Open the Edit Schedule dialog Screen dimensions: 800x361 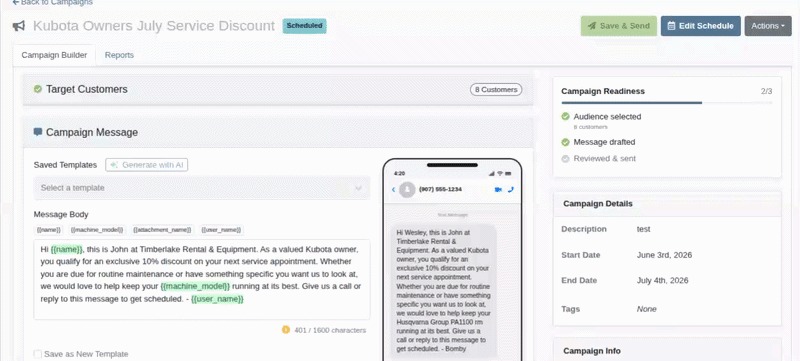tap(701, 26)
